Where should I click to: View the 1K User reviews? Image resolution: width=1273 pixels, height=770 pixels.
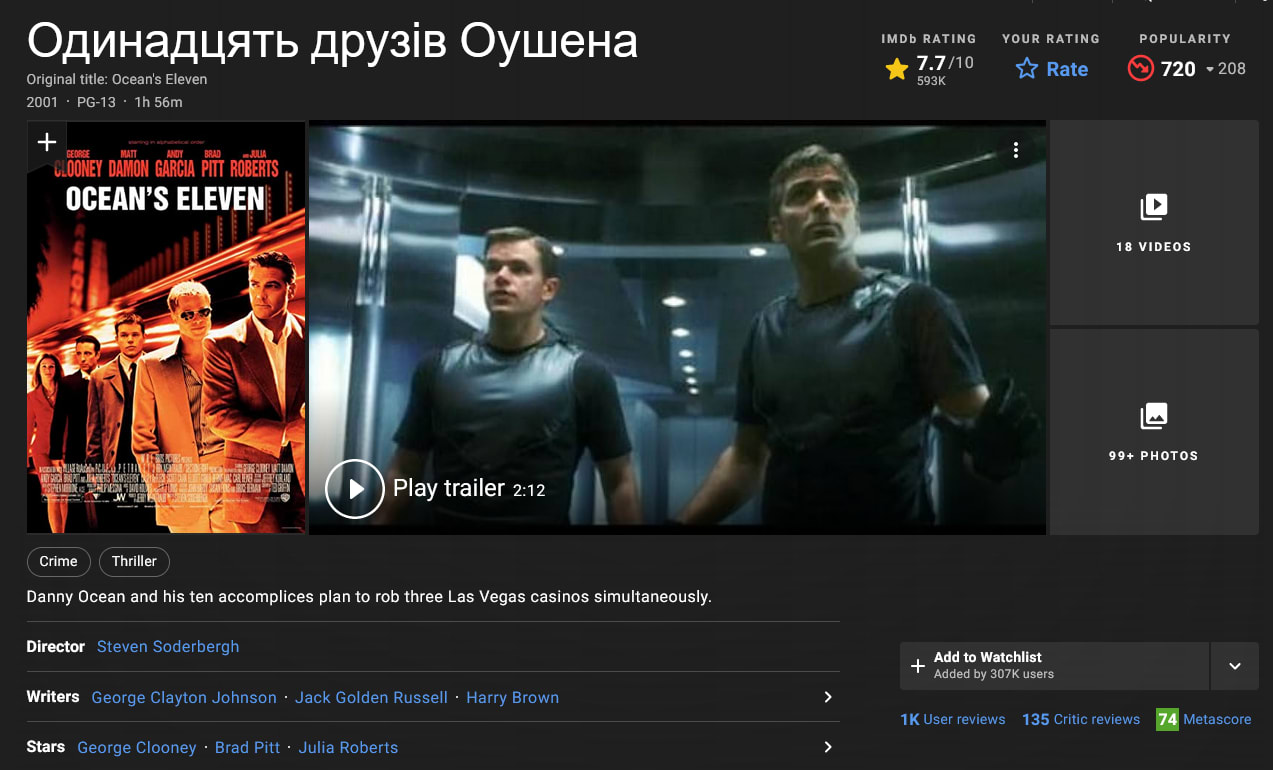pos(953,719)
